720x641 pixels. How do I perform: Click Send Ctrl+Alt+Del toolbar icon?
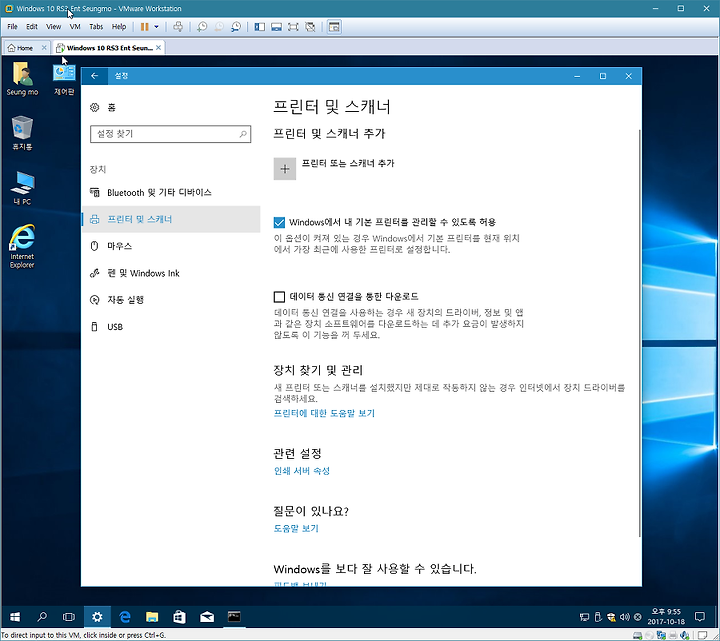pyautogui.click(x=178, y=27)
